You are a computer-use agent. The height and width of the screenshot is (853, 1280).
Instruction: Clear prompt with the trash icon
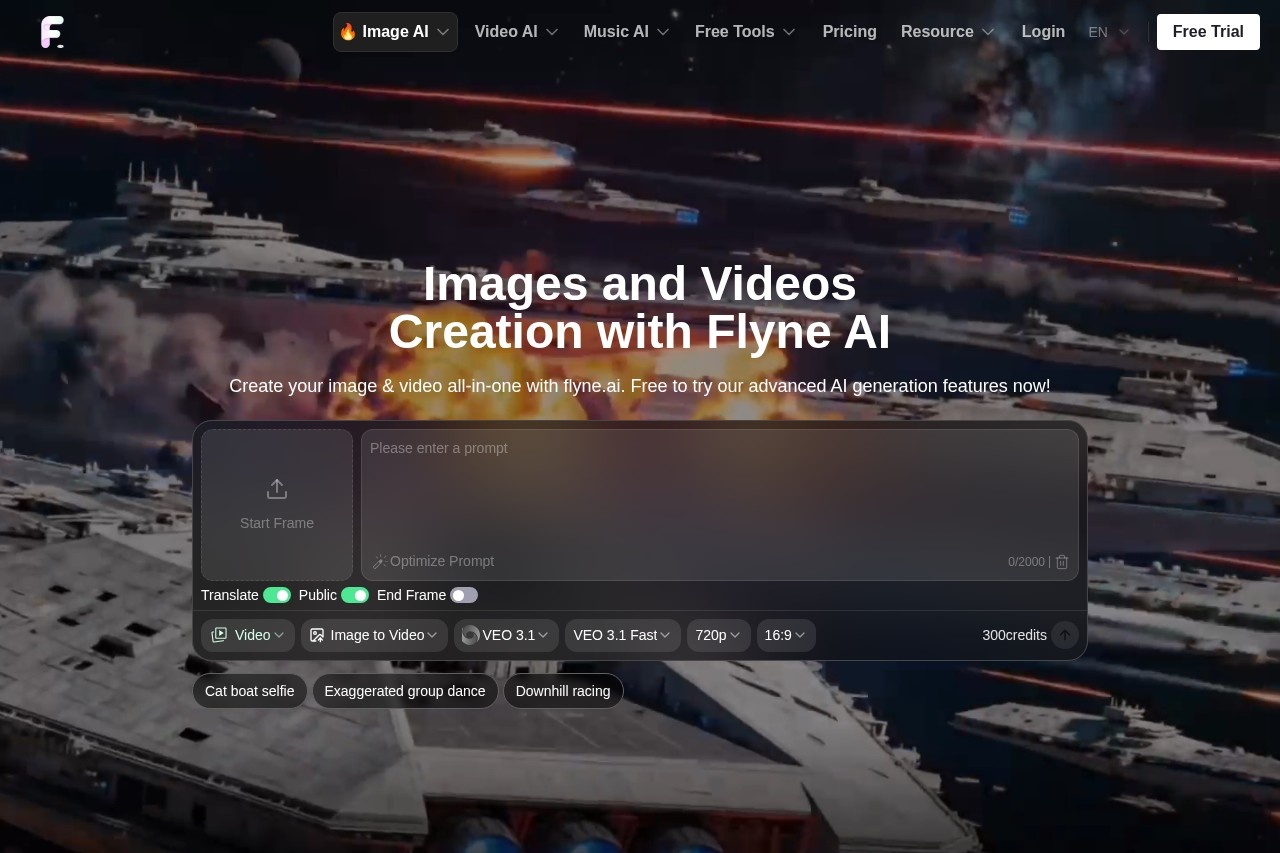tap(1062, 562)
